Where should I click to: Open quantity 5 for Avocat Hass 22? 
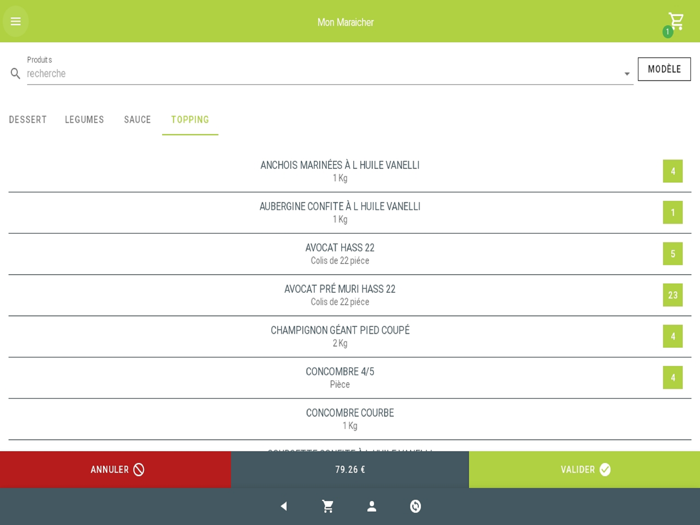pos(673,254)
